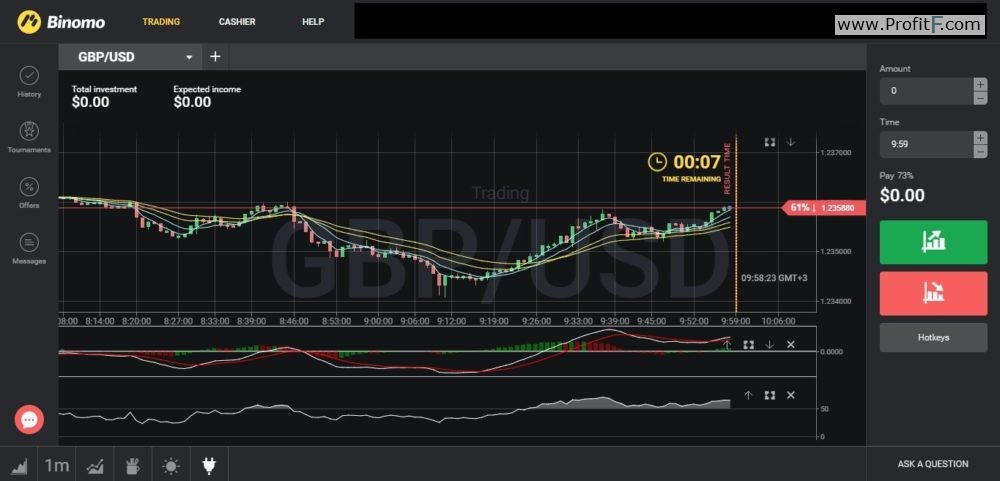
Task: Click the 61% current price tag
Action: point(823,208)
